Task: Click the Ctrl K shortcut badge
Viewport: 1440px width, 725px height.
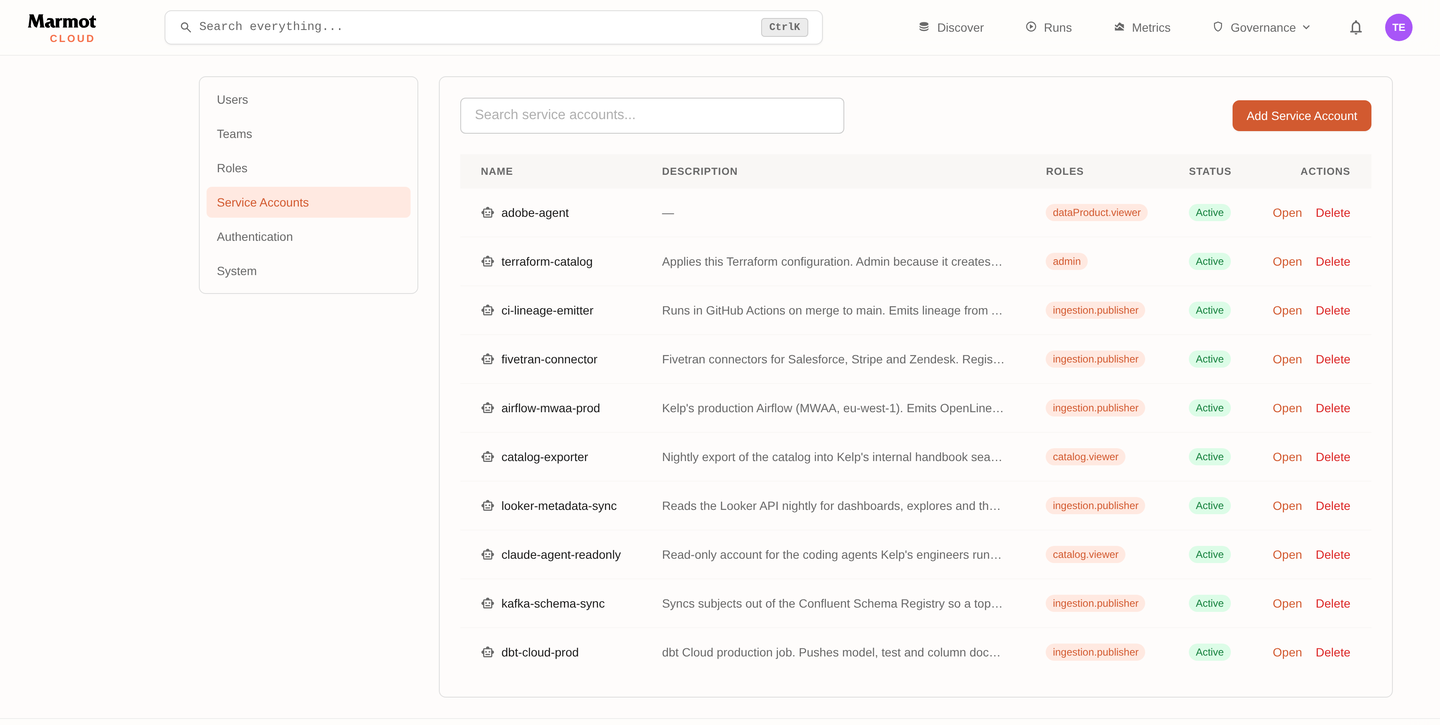Action: 784,28
